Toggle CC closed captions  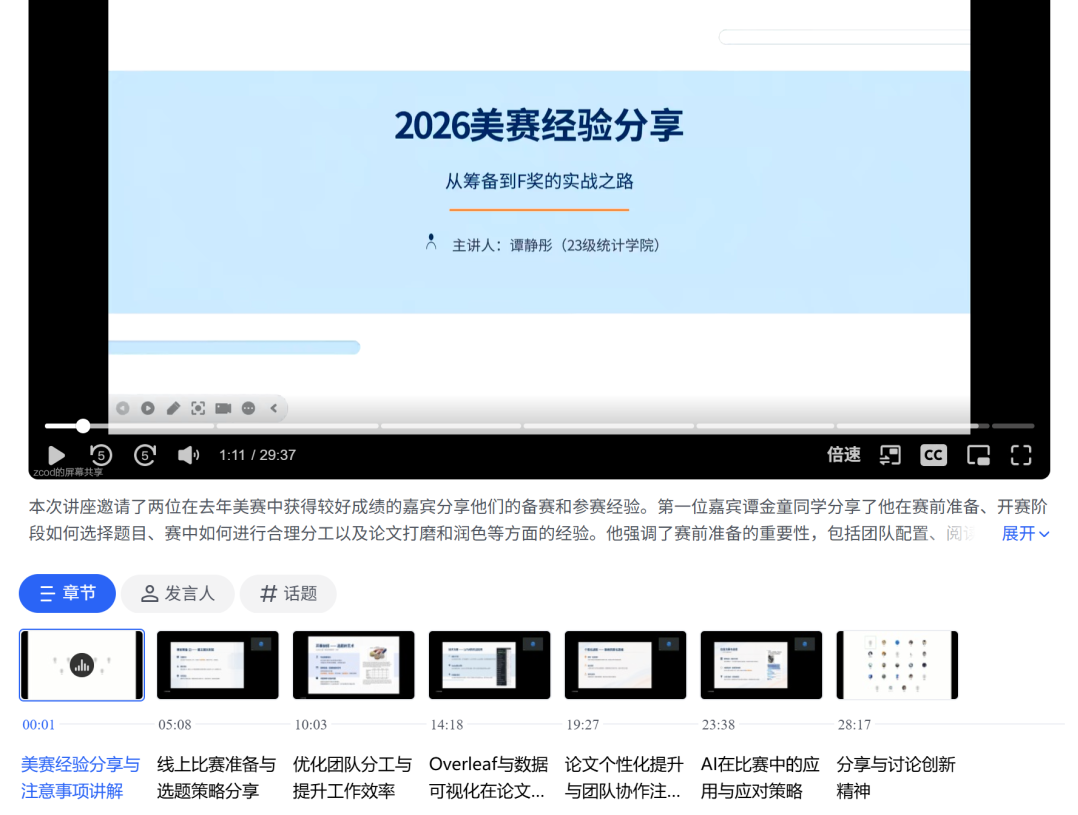tap(933, 455)
